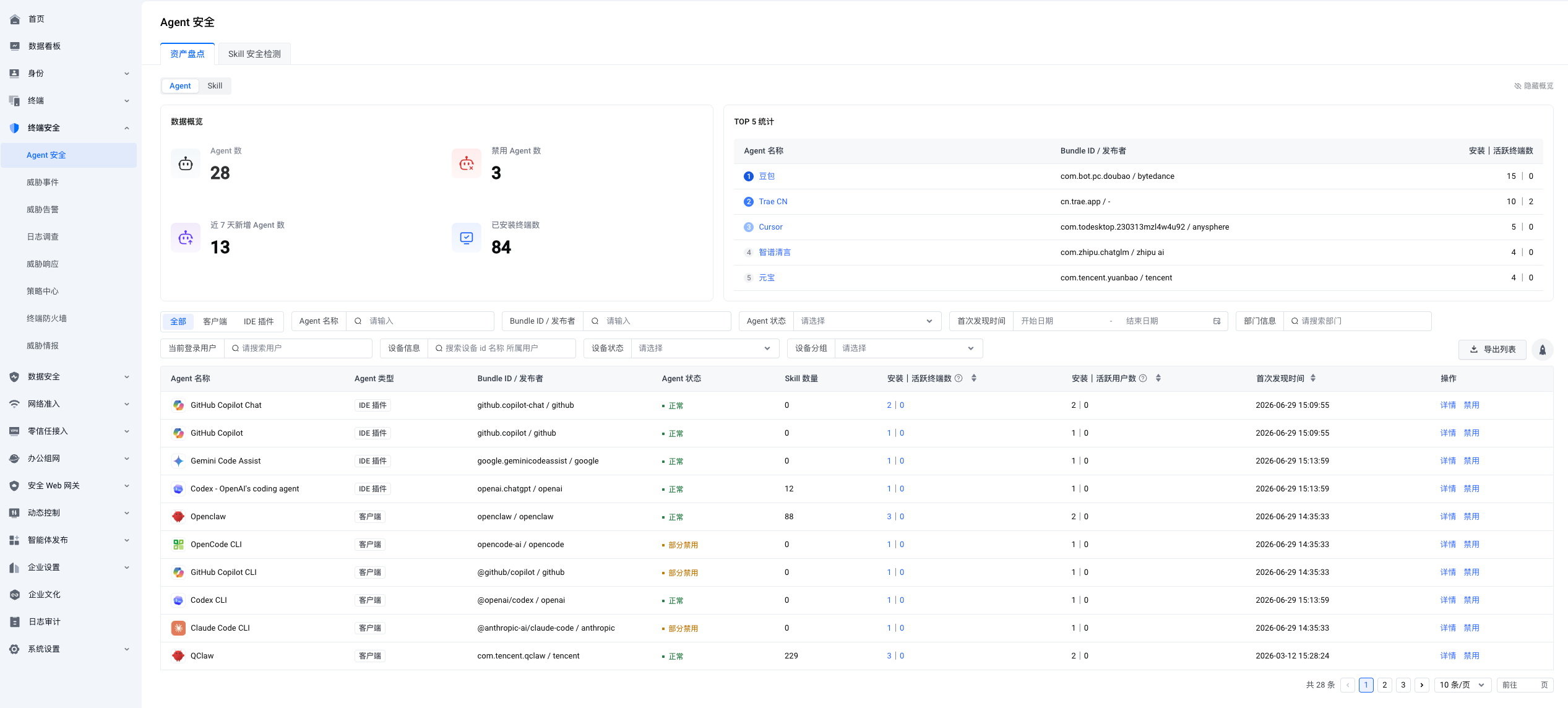Click the 终端安全 shield icon

(15, 128)
